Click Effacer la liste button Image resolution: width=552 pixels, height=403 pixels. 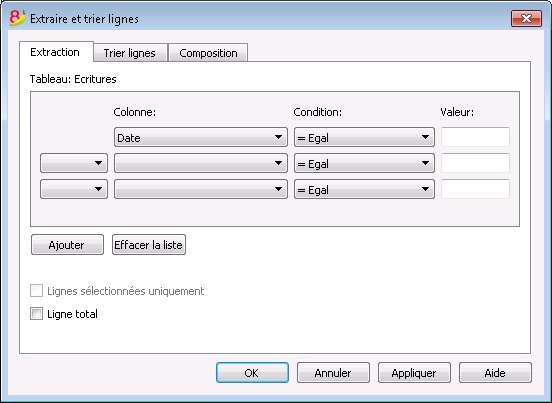pos(149,245)
